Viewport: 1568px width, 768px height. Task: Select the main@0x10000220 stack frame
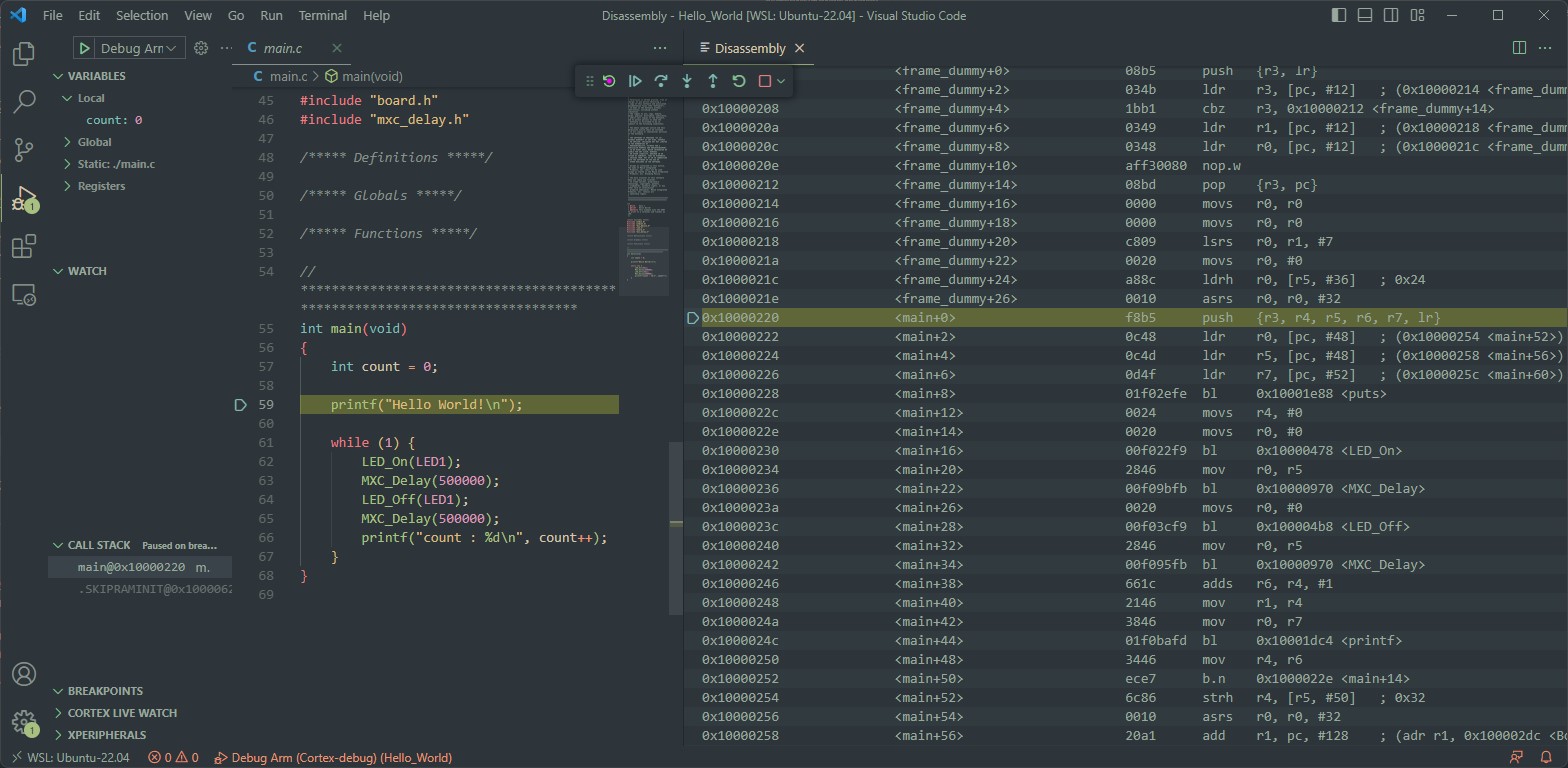[x=140, y=567]
